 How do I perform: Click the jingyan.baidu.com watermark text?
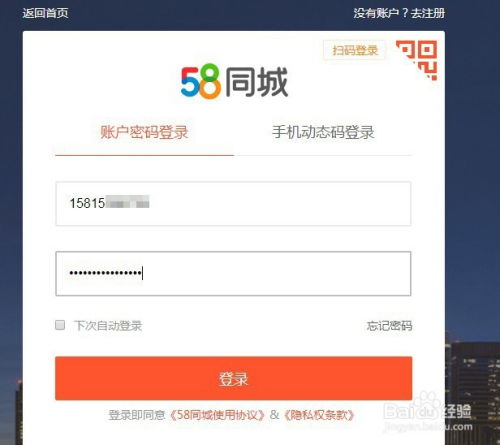point(428,426)
